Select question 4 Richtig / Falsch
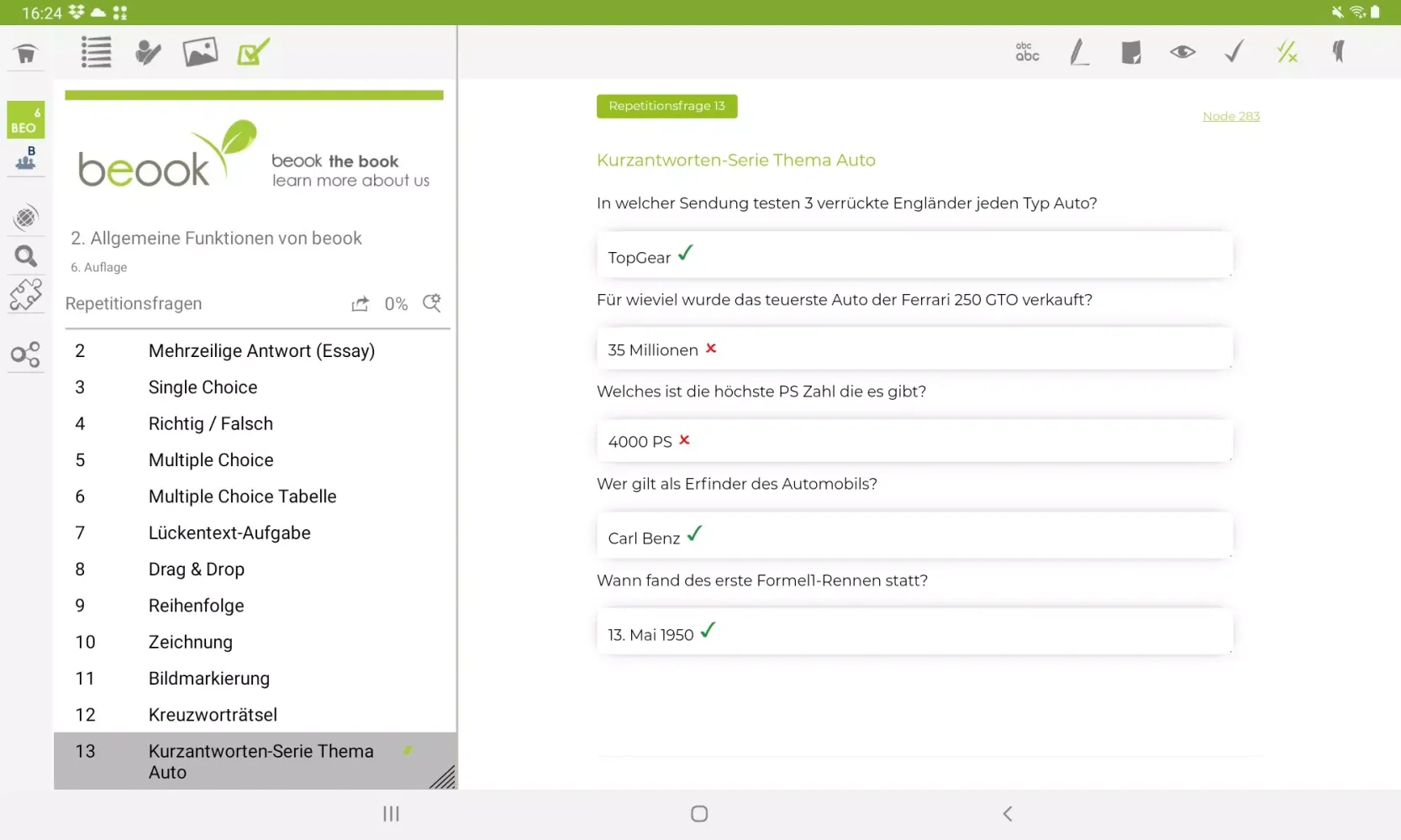 (255, 423)
